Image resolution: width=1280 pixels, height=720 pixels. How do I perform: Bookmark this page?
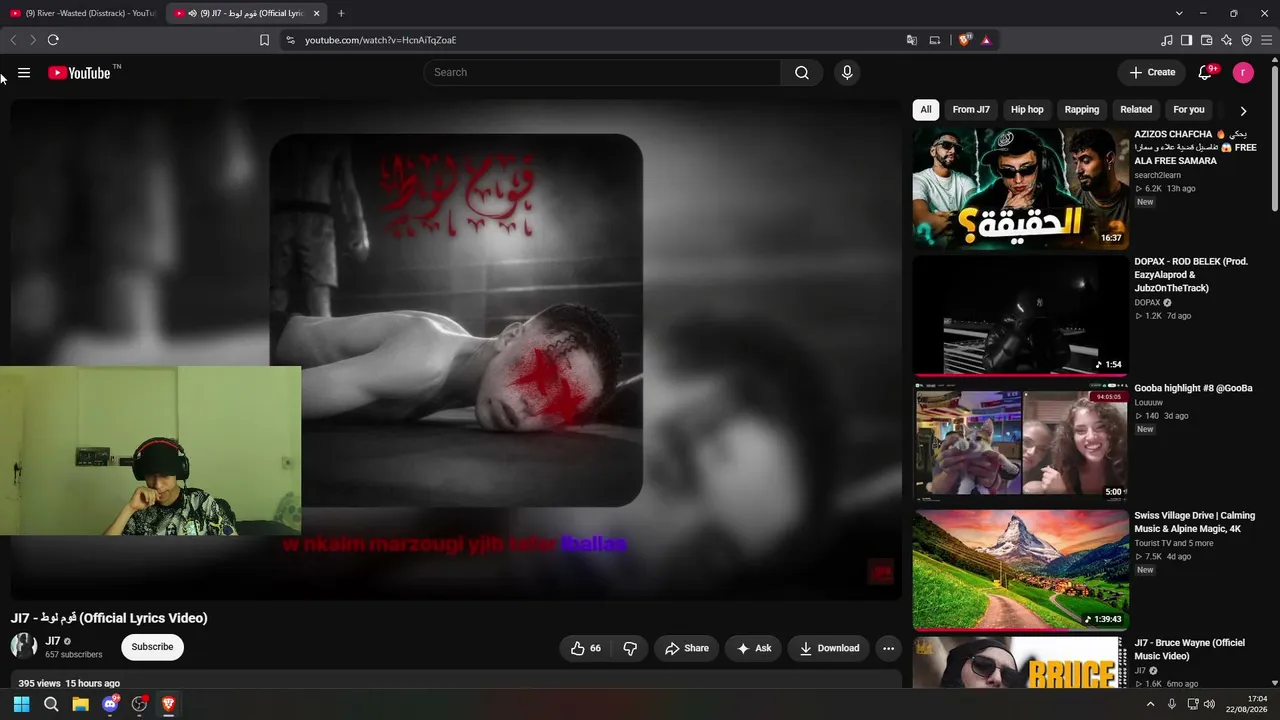[264, 40]
